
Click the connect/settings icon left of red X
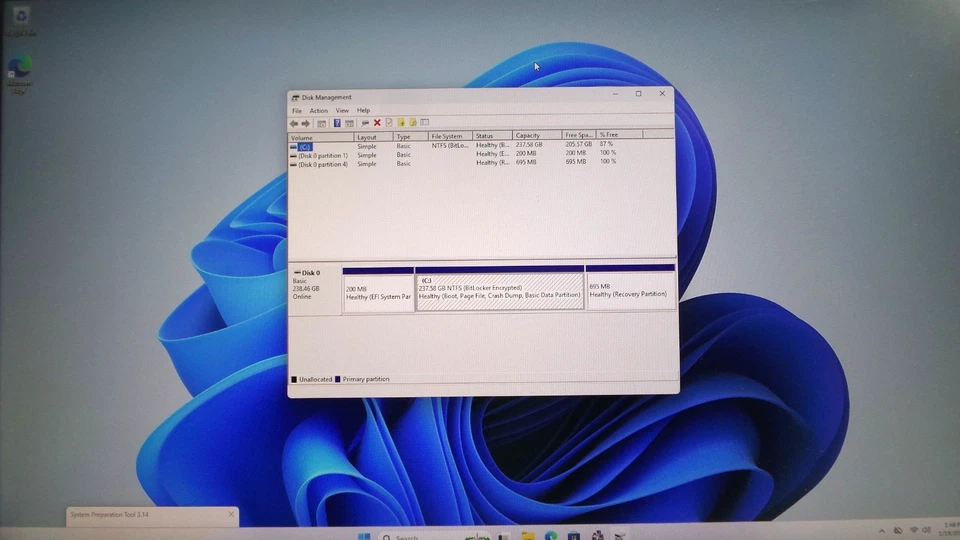click(365, 123)
